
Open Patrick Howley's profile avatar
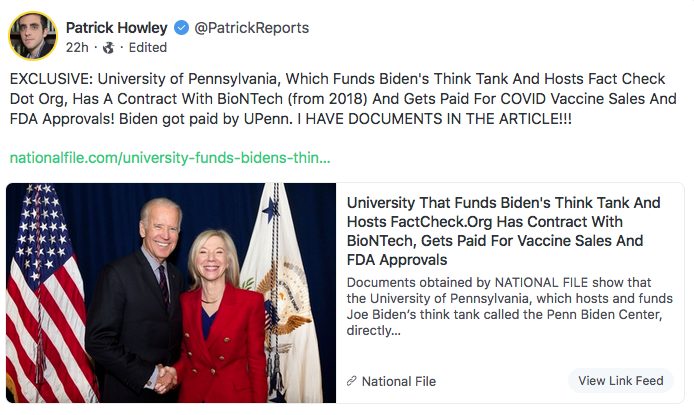33,36
